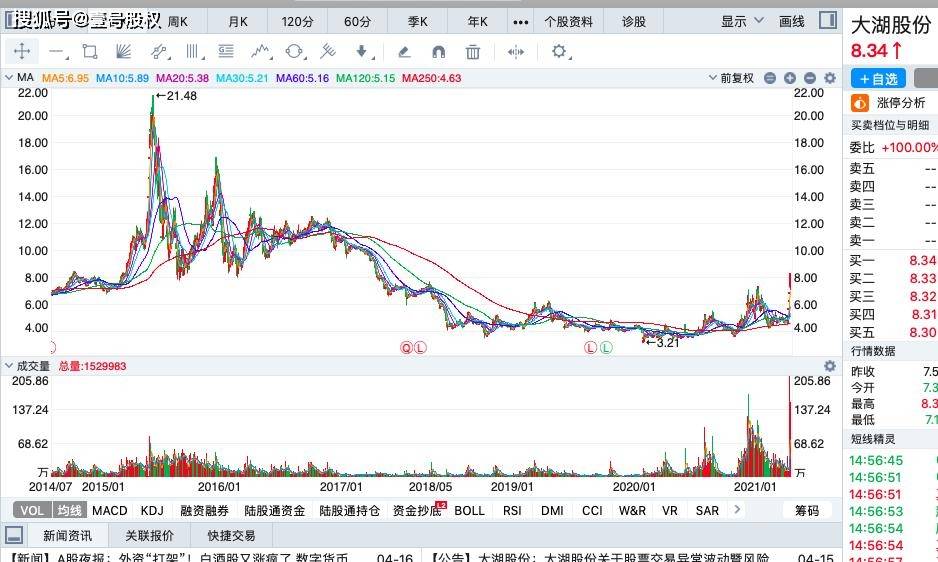Image resolution: width=938 pixels, height=562 pixels.
Task: Open MA indicator settings gear
Action: click(830, 78)
